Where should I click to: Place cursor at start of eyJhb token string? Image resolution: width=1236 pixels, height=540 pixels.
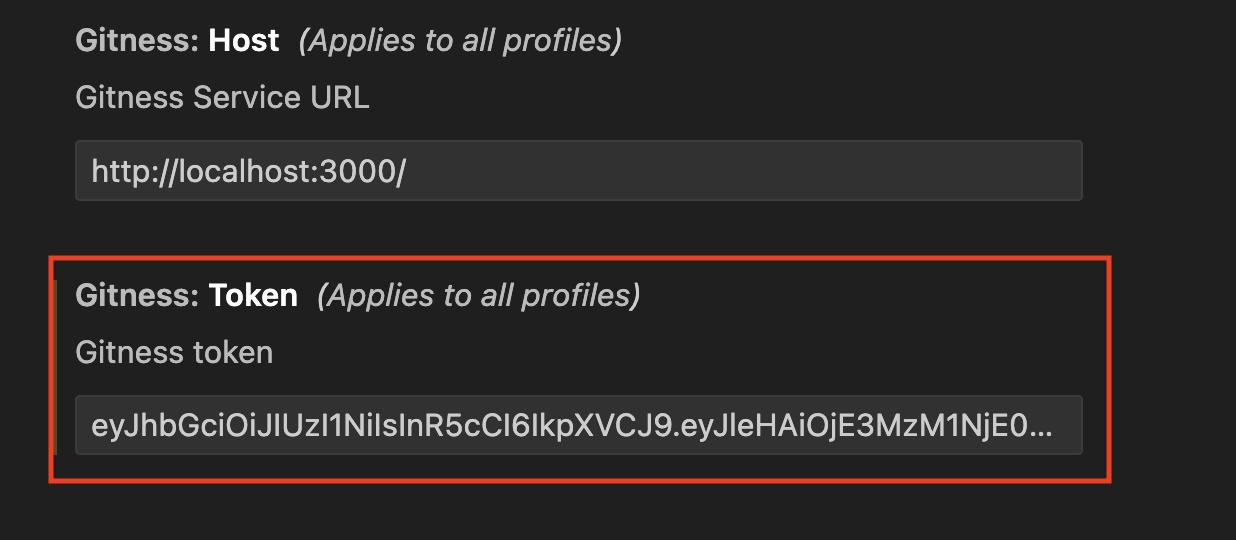(x=92, y=425)
